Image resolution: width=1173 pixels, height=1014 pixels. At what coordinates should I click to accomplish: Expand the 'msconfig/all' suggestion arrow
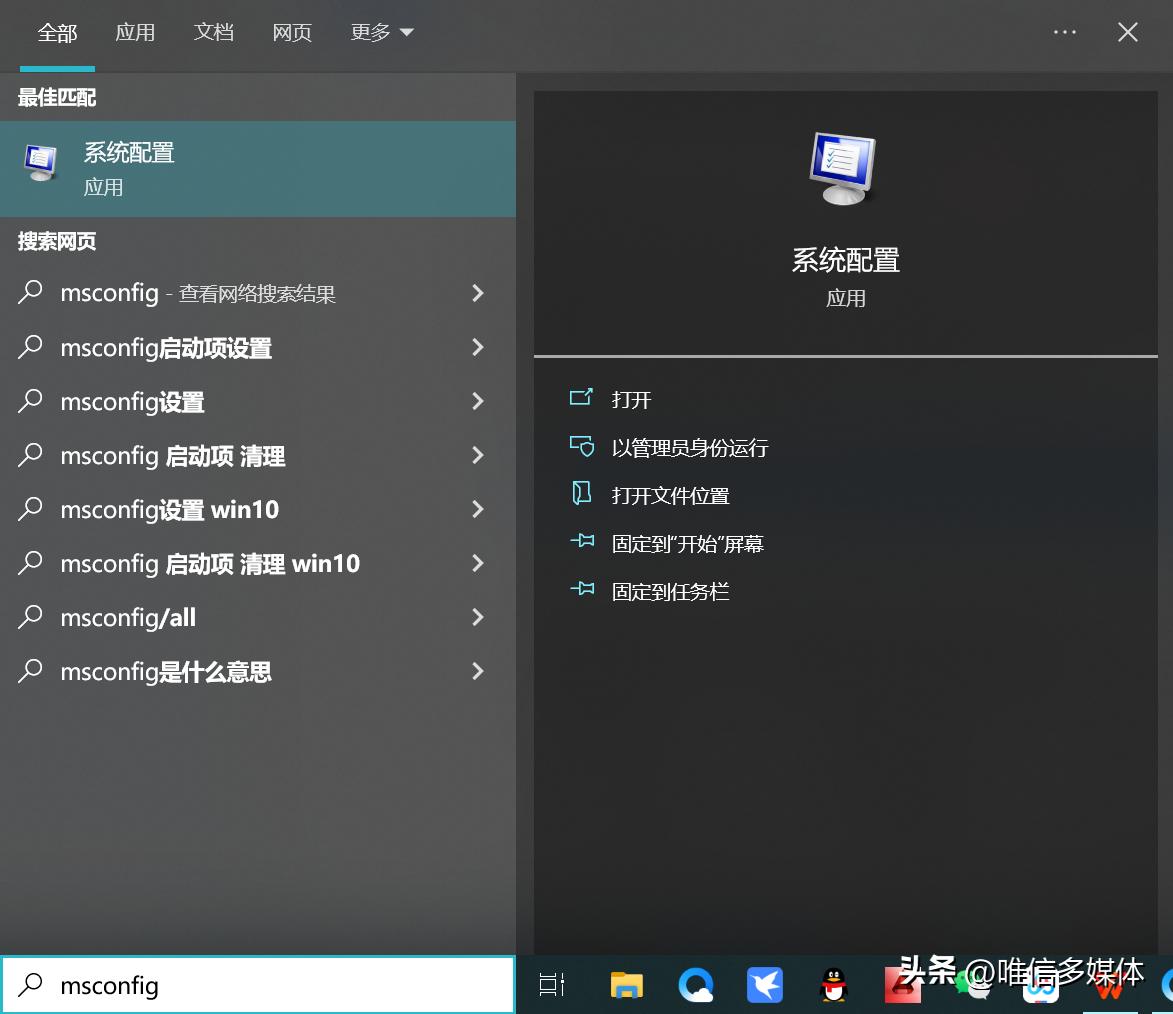[478, 617]
